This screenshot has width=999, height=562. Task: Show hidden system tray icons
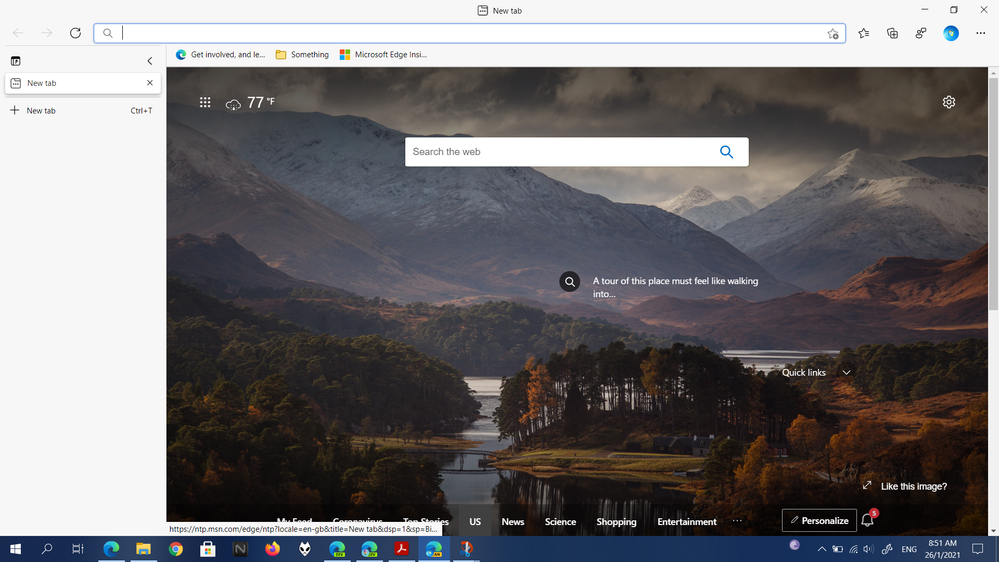(822, 549)
